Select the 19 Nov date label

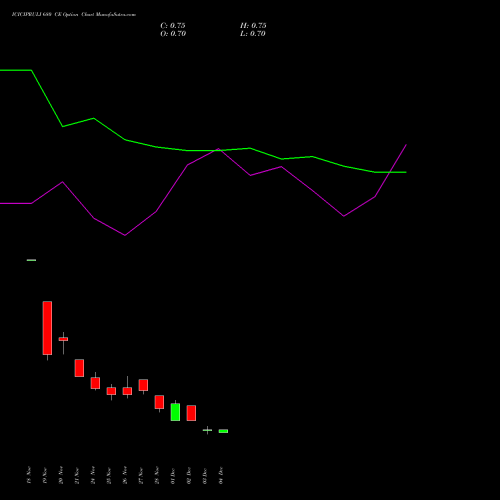coord(45,475)
